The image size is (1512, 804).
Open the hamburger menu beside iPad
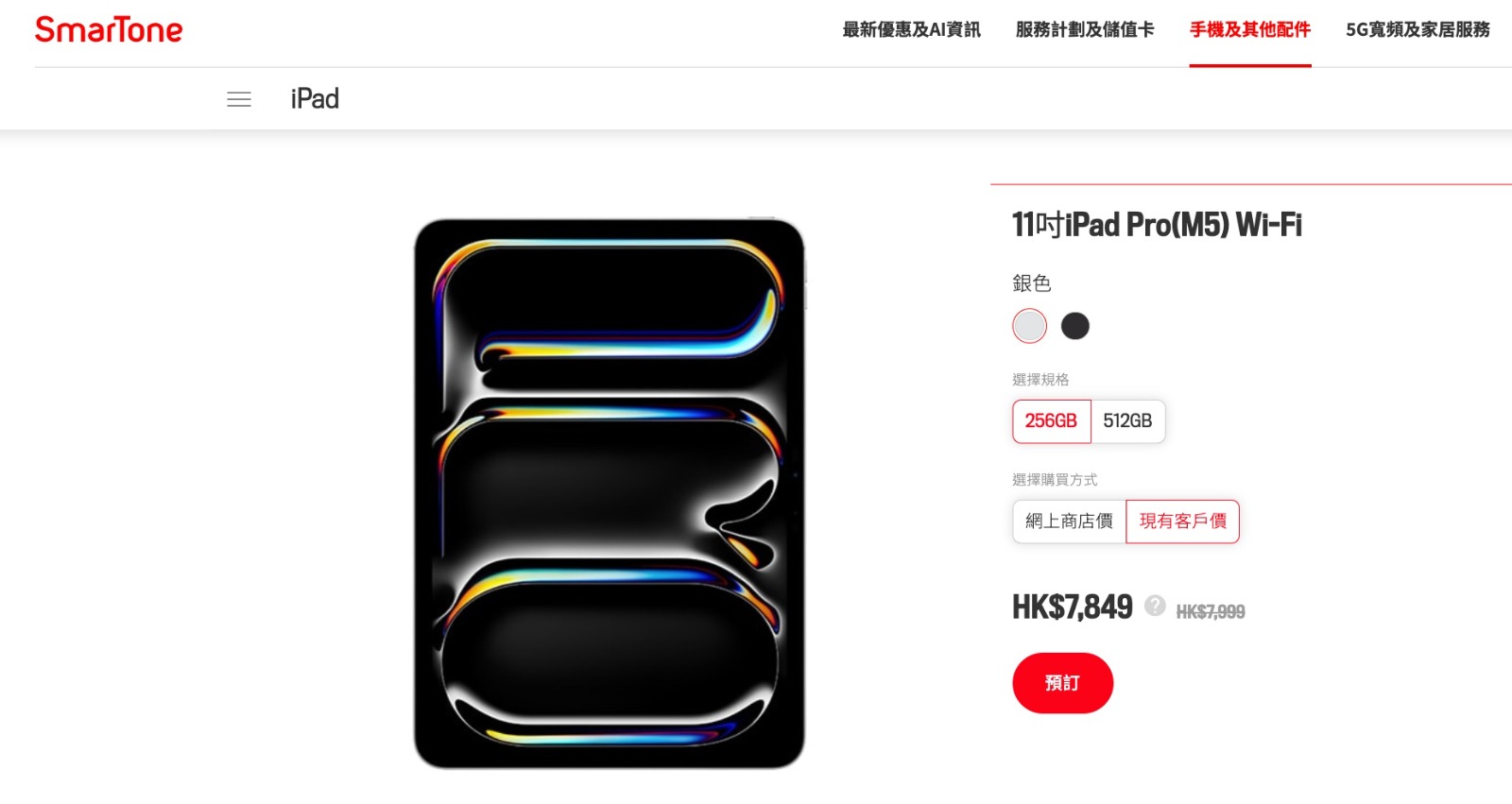click(239, 99)
